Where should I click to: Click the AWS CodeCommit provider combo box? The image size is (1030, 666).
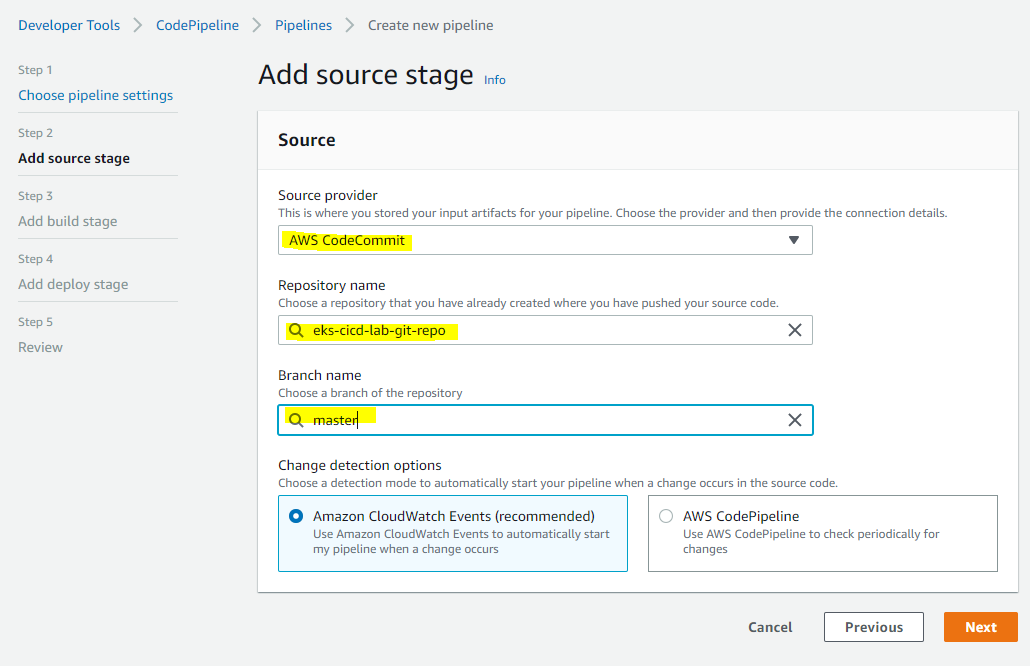[545, 240]
